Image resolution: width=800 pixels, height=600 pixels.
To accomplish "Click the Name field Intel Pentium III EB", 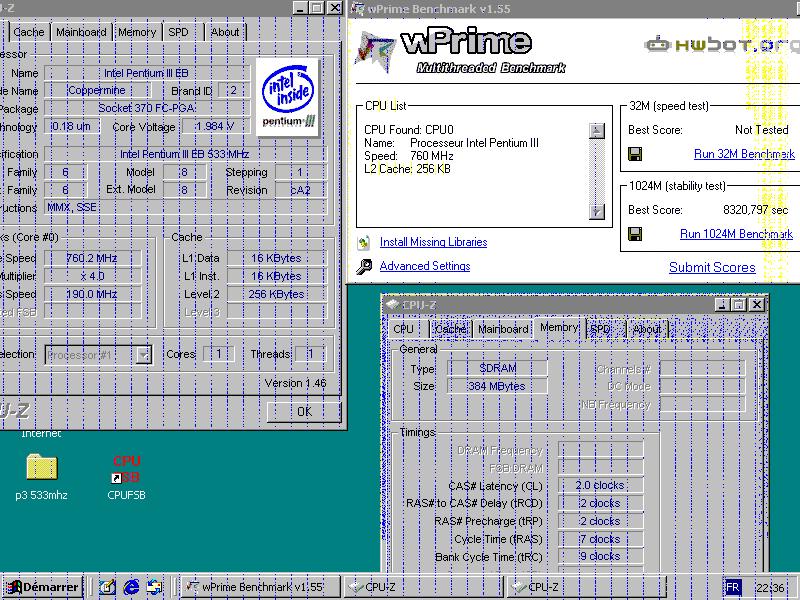I will (x=147, y=73).
